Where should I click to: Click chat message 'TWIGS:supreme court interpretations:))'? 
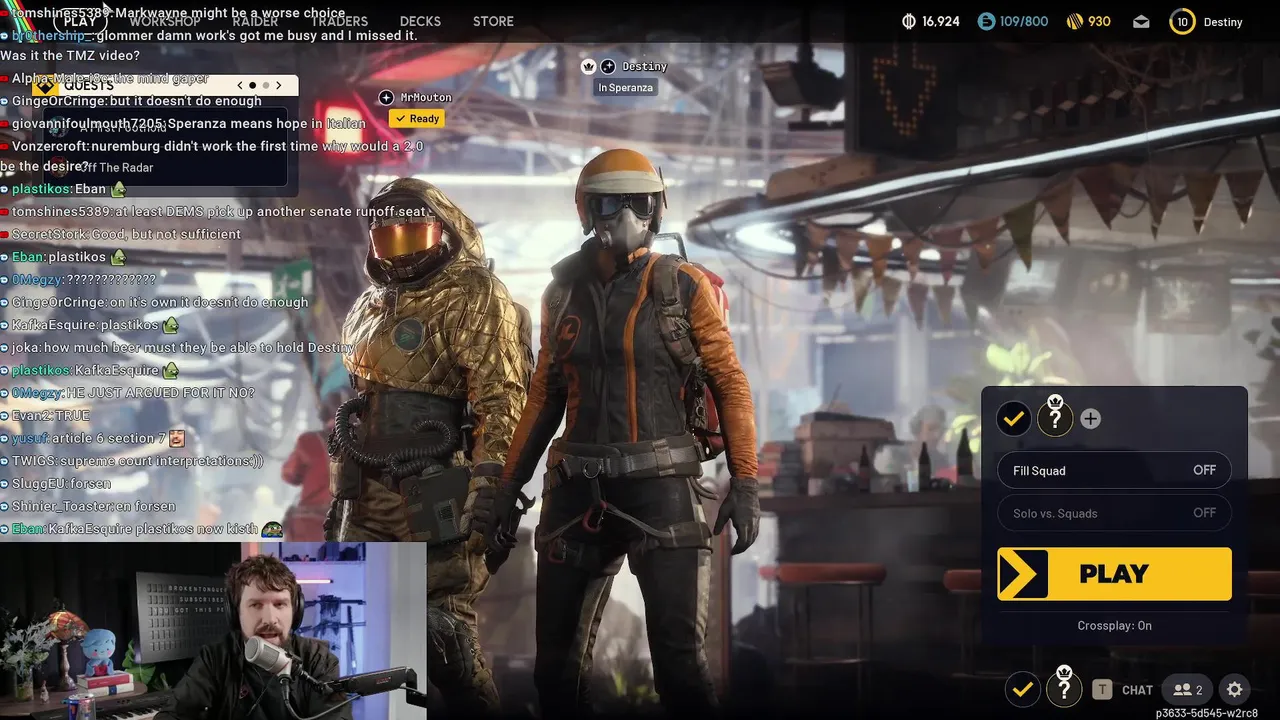137,461
